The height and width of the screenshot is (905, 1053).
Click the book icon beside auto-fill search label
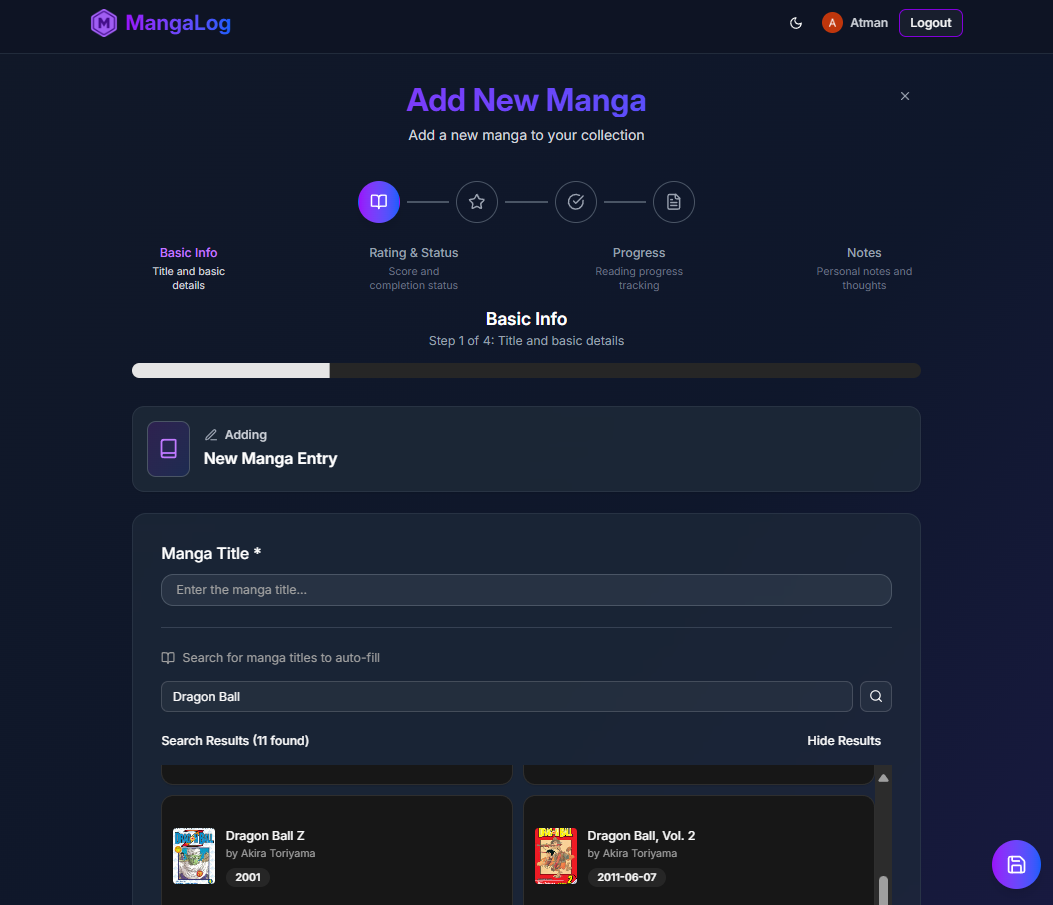click(168, 658)
